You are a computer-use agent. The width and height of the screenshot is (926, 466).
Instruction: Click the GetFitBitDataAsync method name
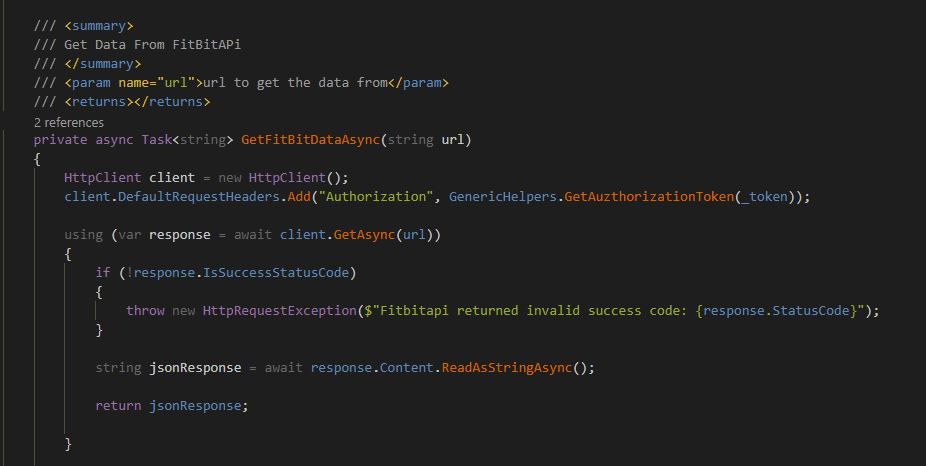coord(310,140)
